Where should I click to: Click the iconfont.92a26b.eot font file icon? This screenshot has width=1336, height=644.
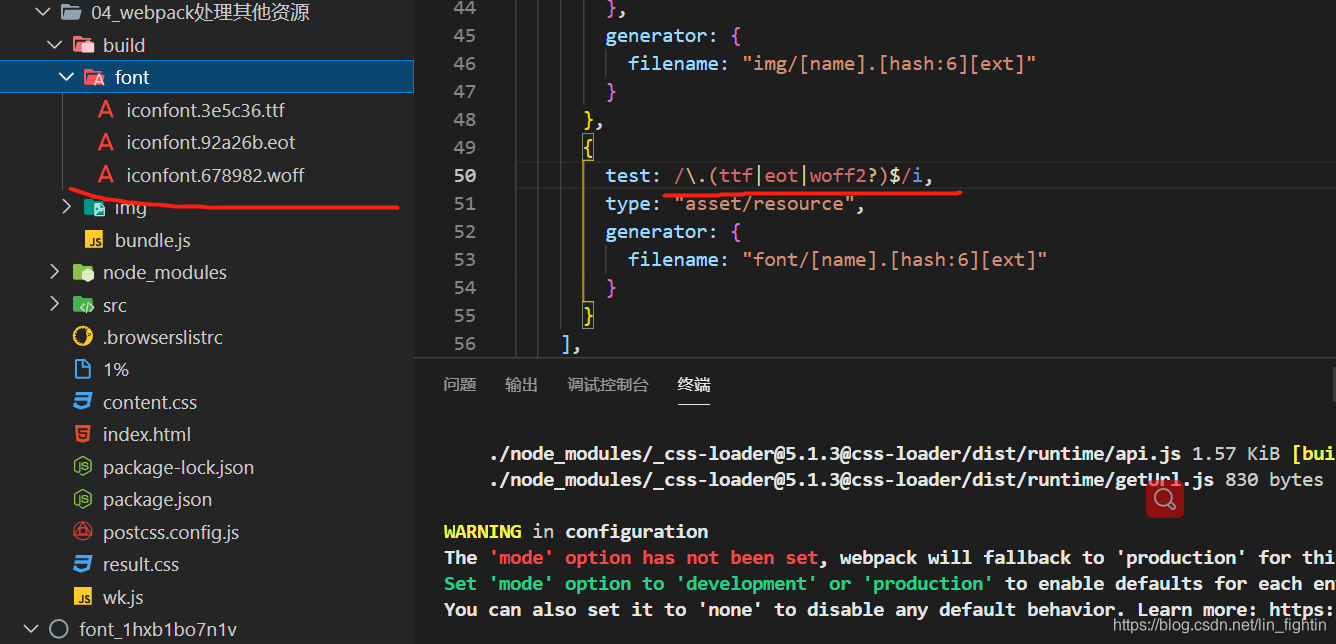tap(106, 142)
